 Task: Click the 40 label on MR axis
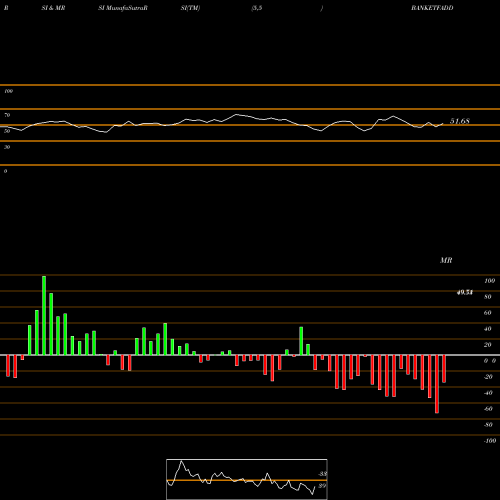pos(488,329)
